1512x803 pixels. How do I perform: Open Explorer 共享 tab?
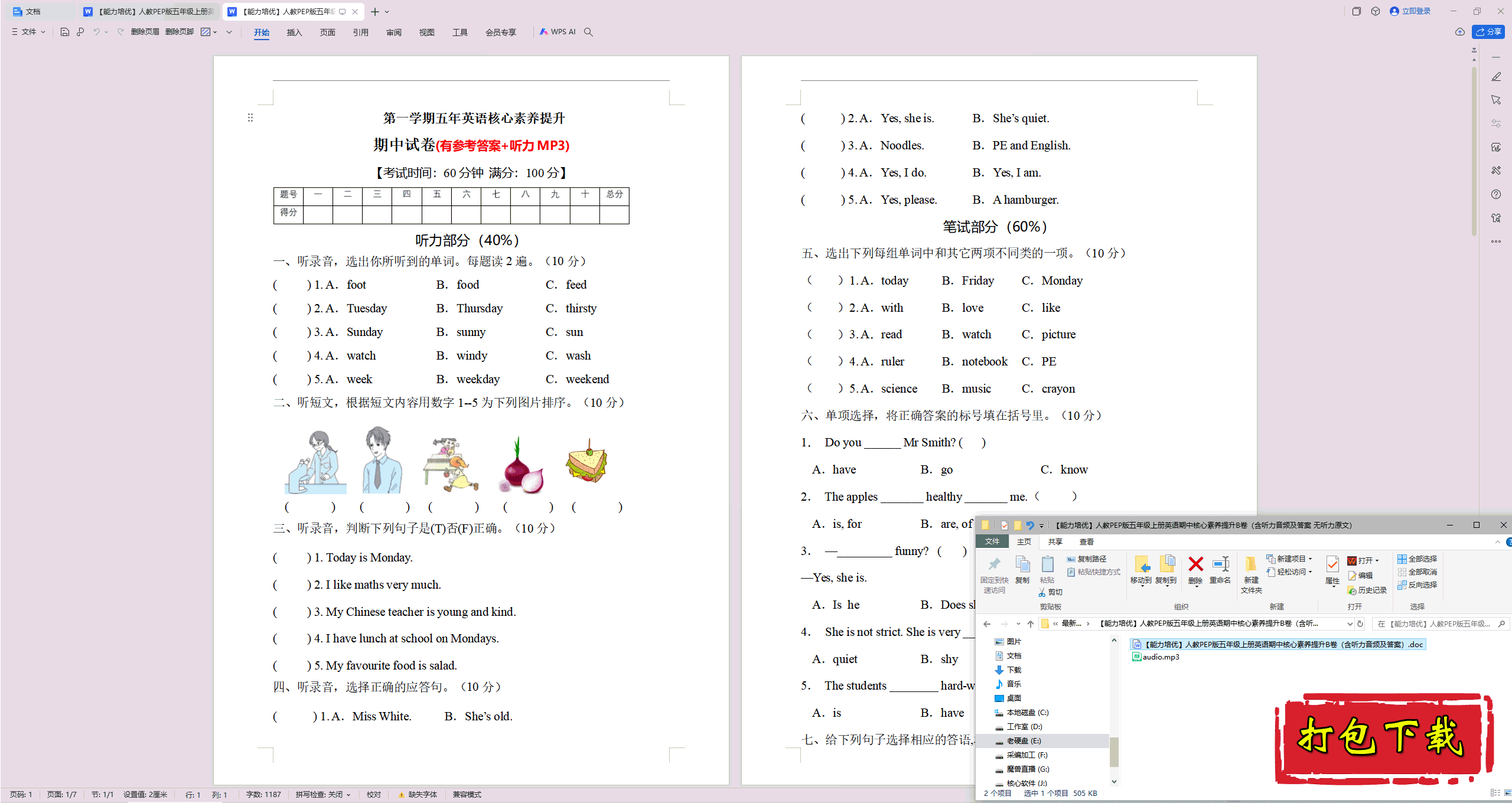(1055, 541)
